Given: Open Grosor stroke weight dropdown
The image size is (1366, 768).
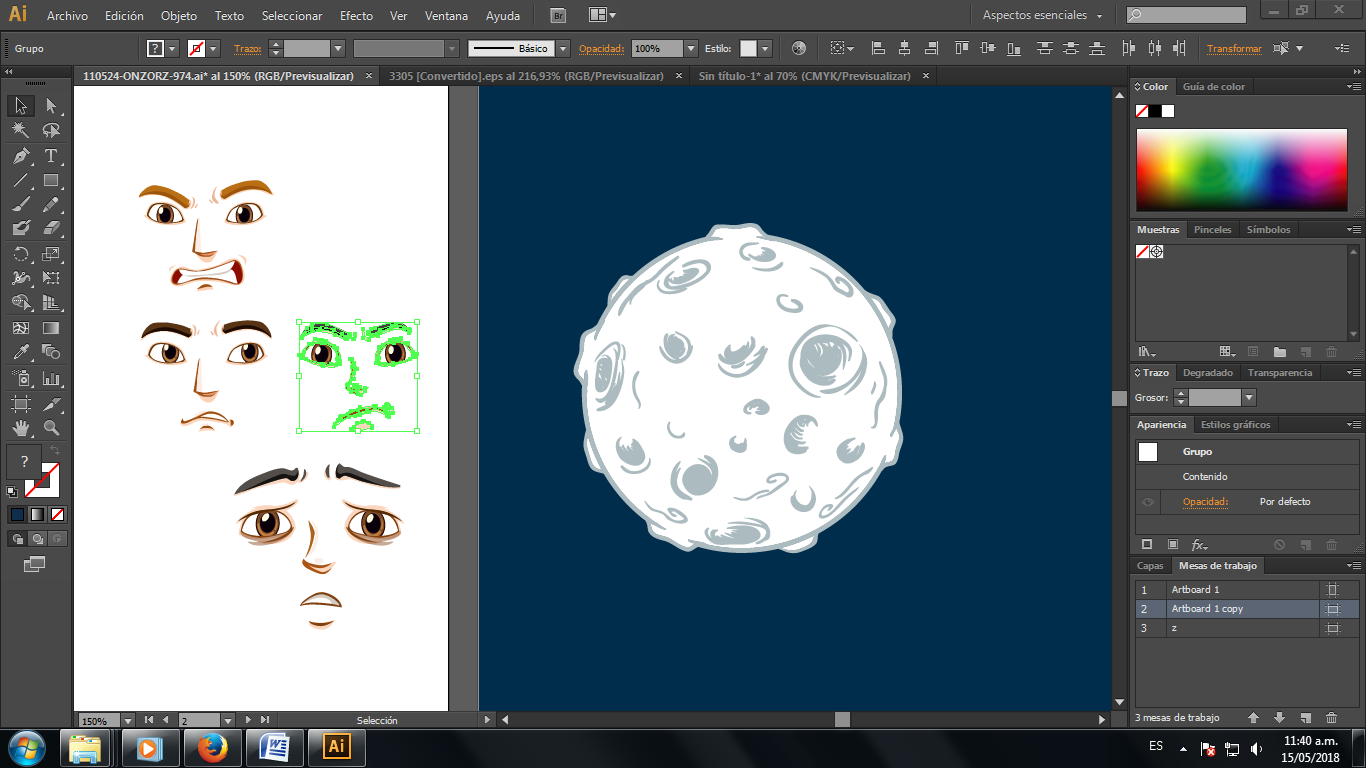Looking at the screenshot, I should pos(1248,398).
